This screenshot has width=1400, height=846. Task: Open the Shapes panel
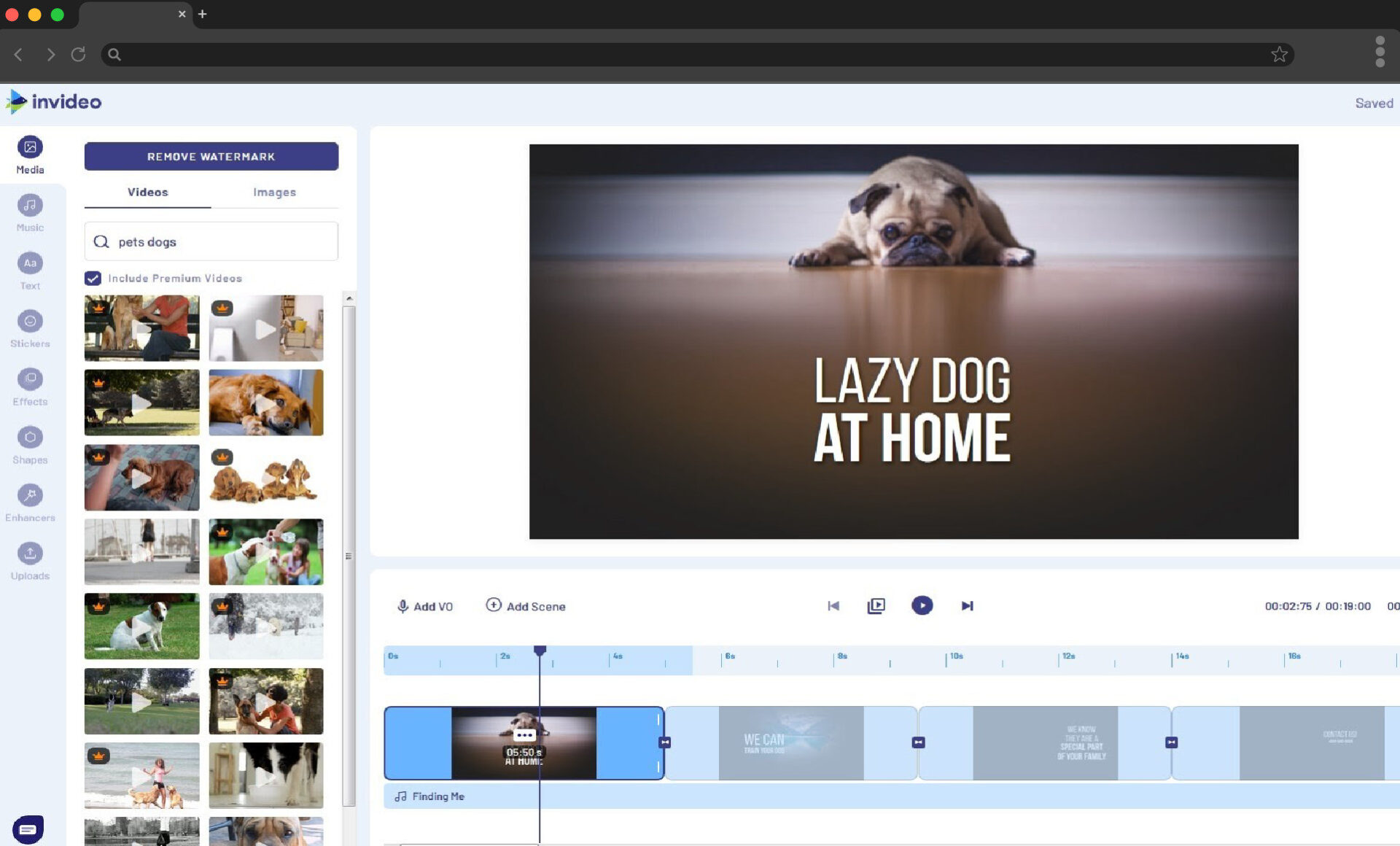pos(30,445)
